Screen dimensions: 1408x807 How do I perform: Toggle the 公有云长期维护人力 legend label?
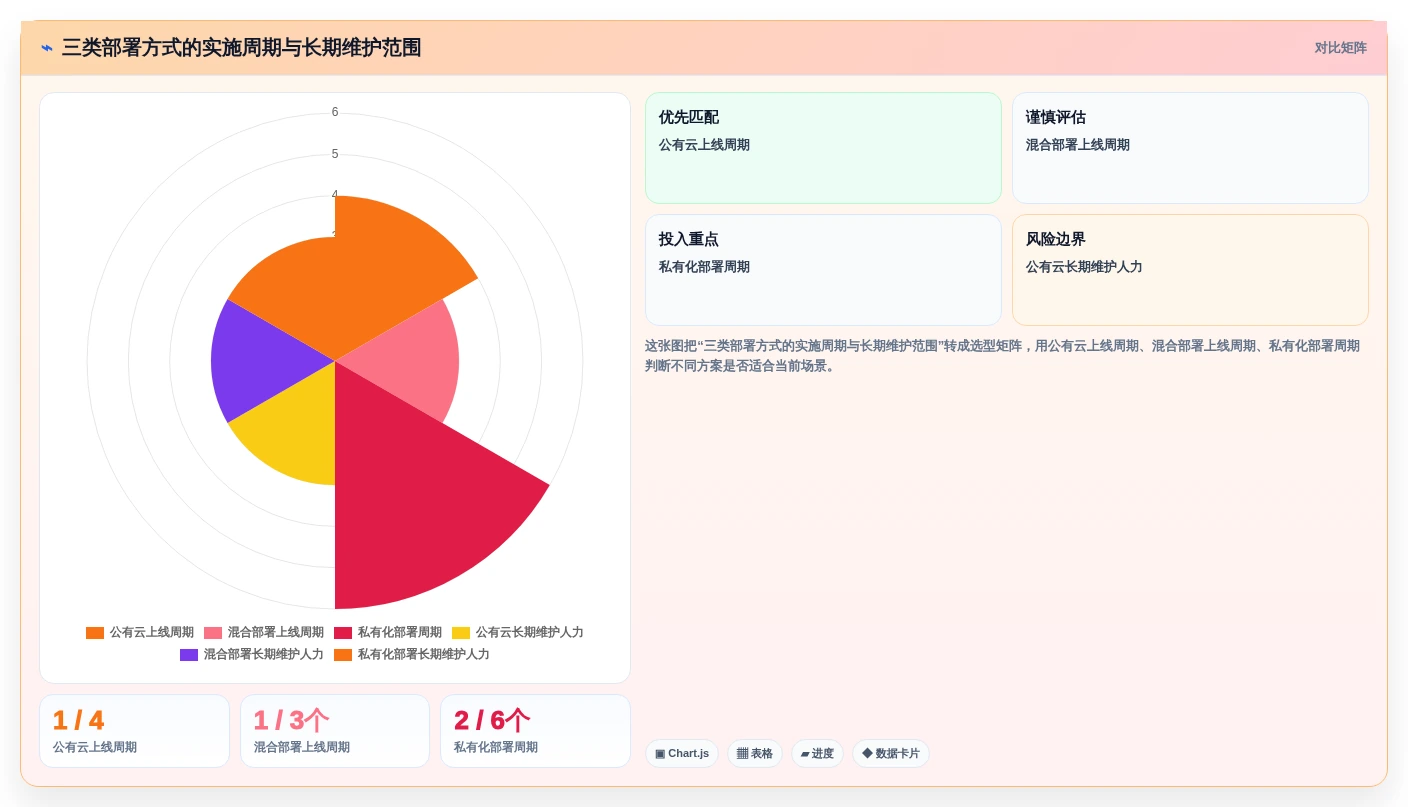pyautogui.click(x=530, y=633)
